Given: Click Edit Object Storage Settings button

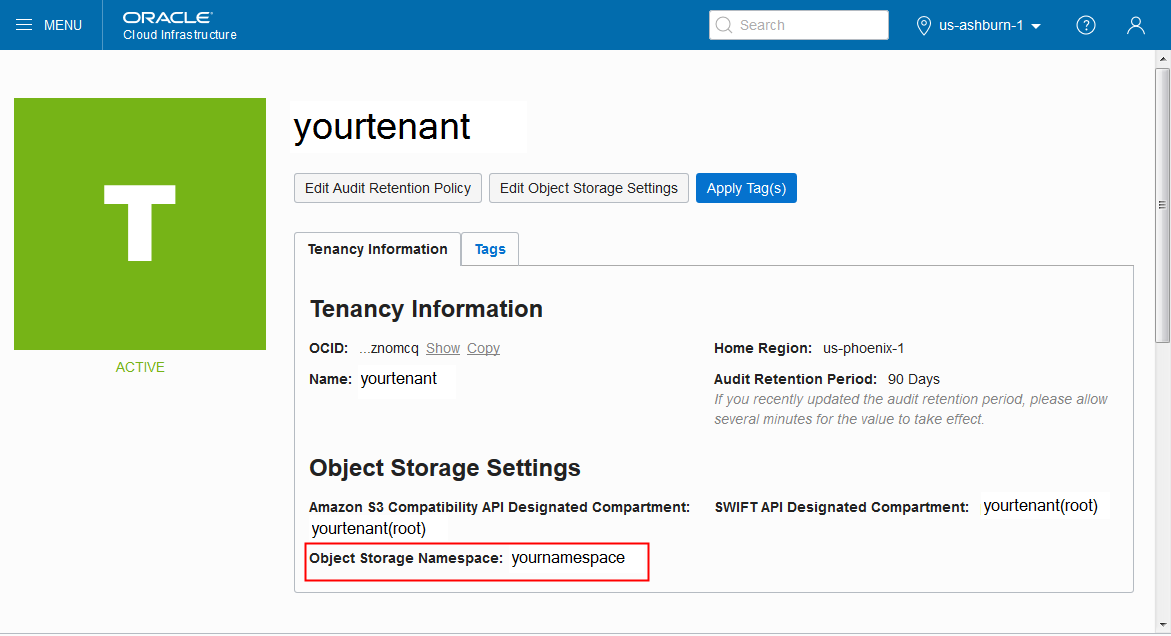Looking at the screenshot, I should pyautogui.click(x=588, y=188).
